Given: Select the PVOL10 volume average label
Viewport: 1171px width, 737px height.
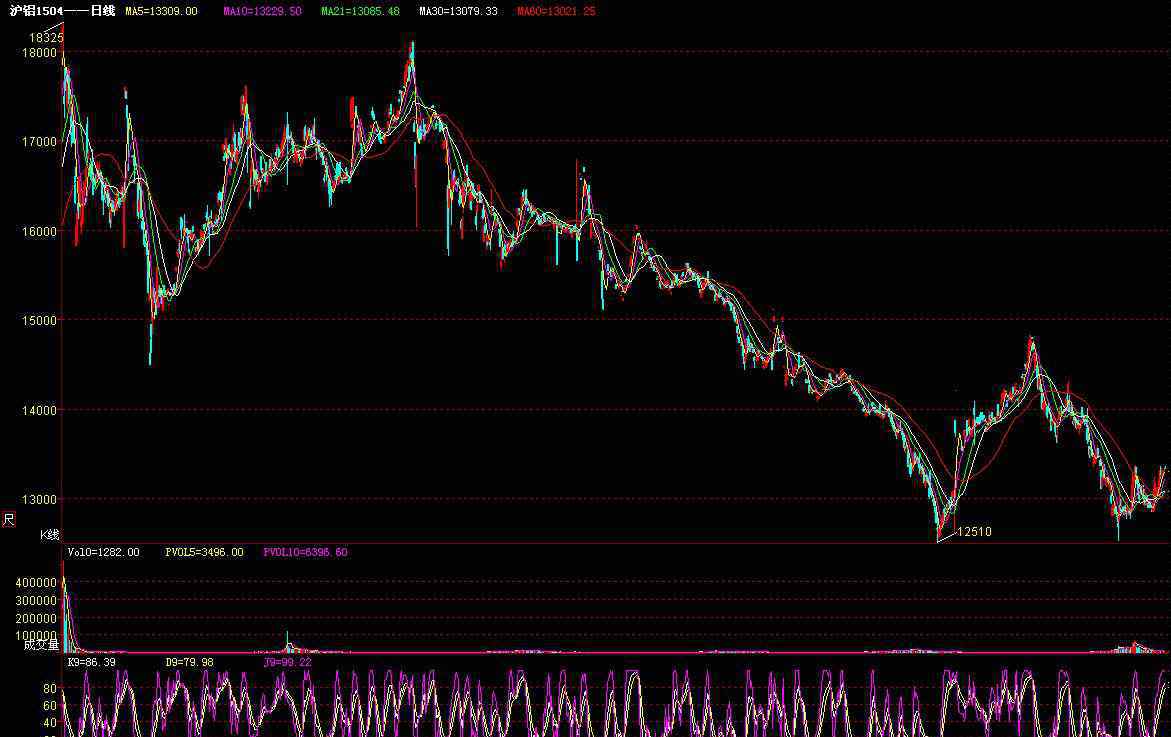Looking at the screenshot, I should [x=305, y=552].
